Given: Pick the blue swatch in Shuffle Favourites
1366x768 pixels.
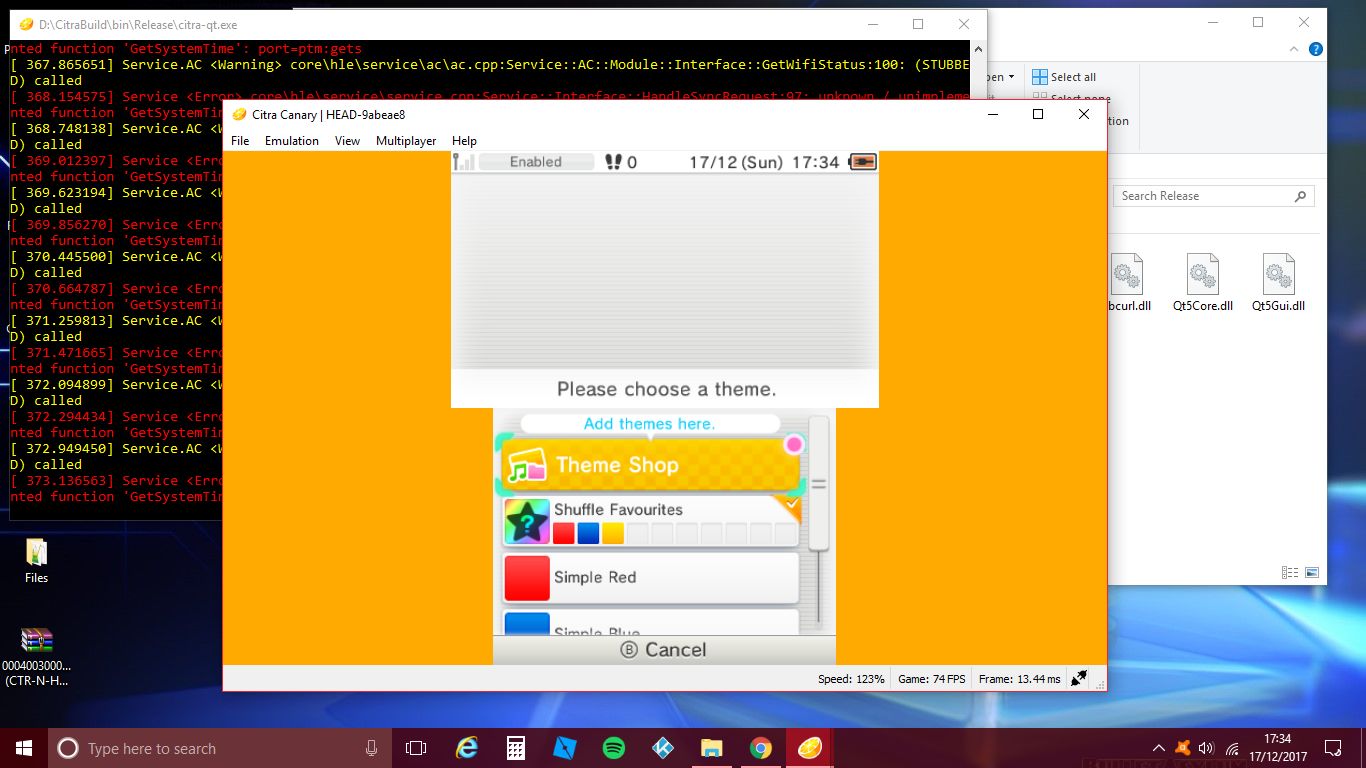Looking at the screenshot, I should 588,533.
